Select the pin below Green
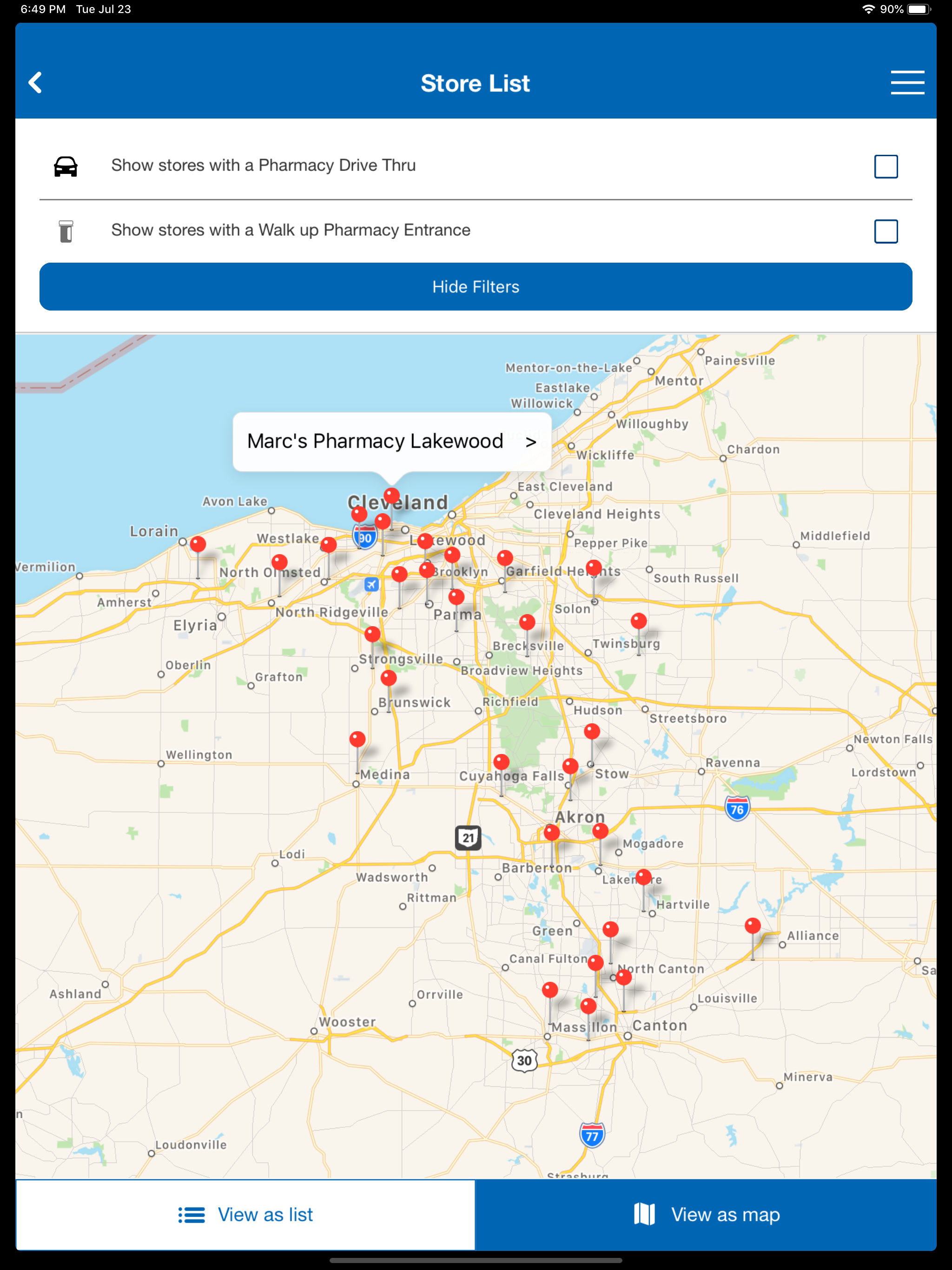This screenshot has width=952, height=1270. click(610, 929)
